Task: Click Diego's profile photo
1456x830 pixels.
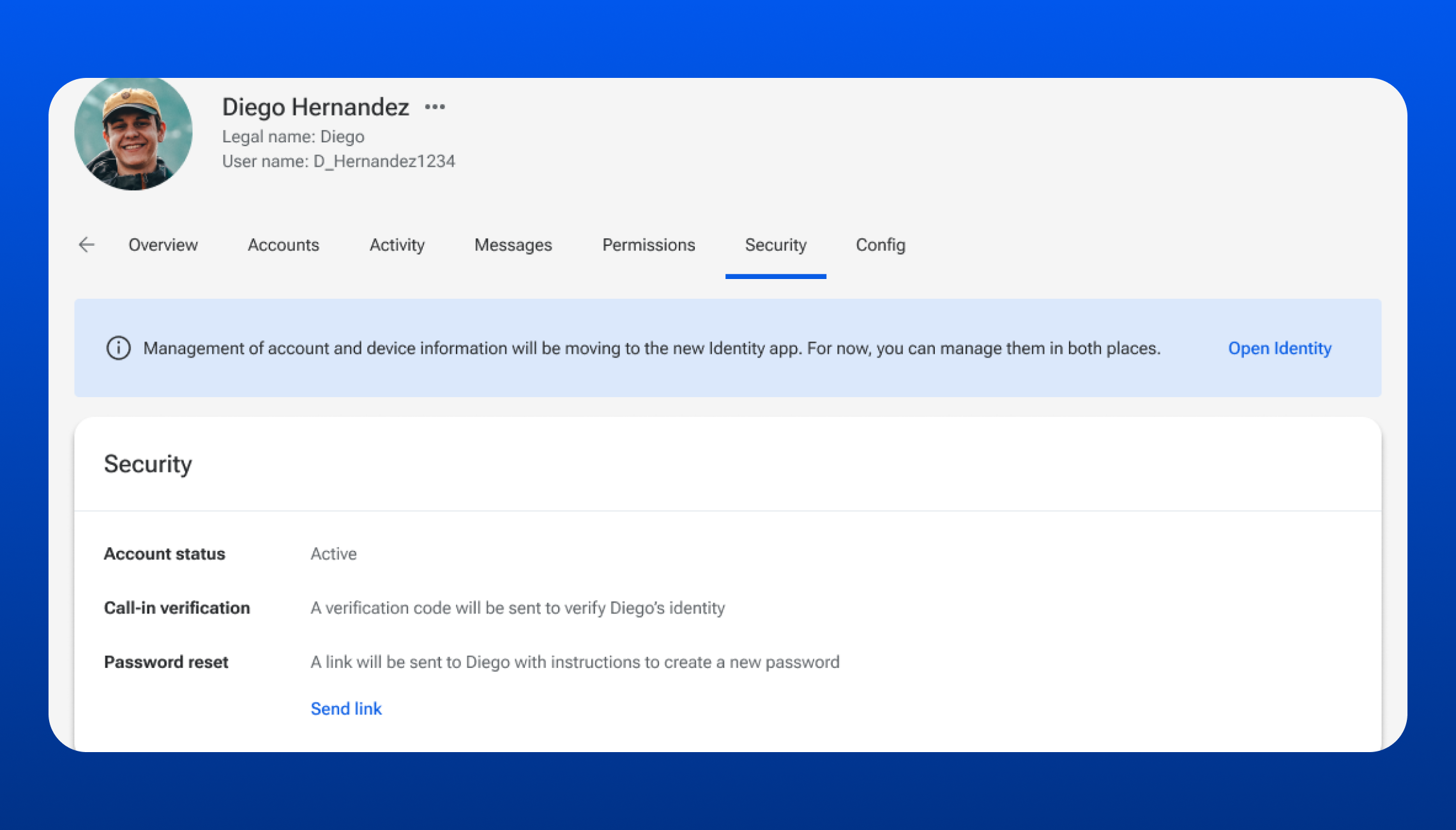Action: [133, 133]
